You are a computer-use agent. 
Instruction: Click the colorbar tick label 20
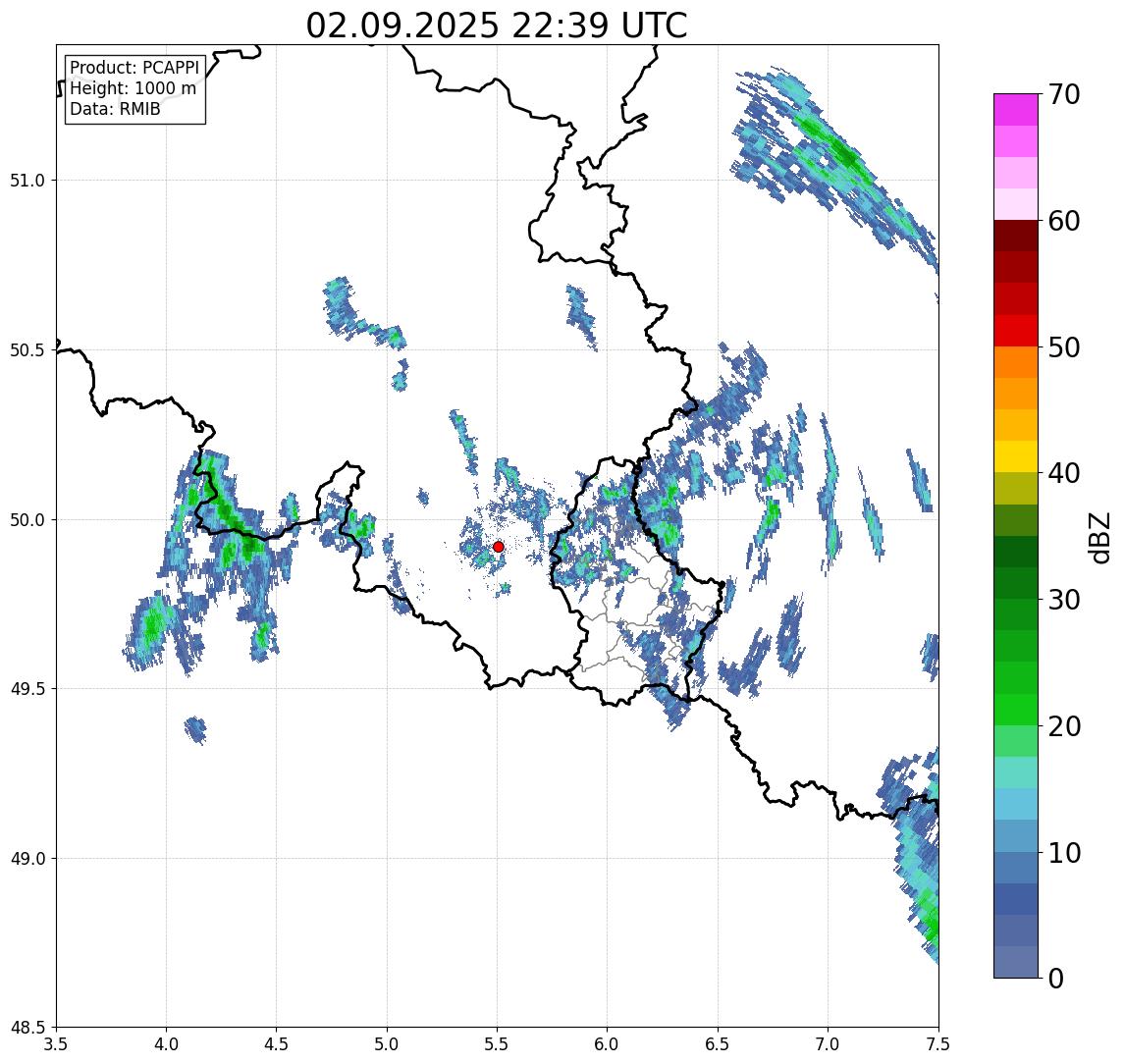click(x=1064, y=725)
